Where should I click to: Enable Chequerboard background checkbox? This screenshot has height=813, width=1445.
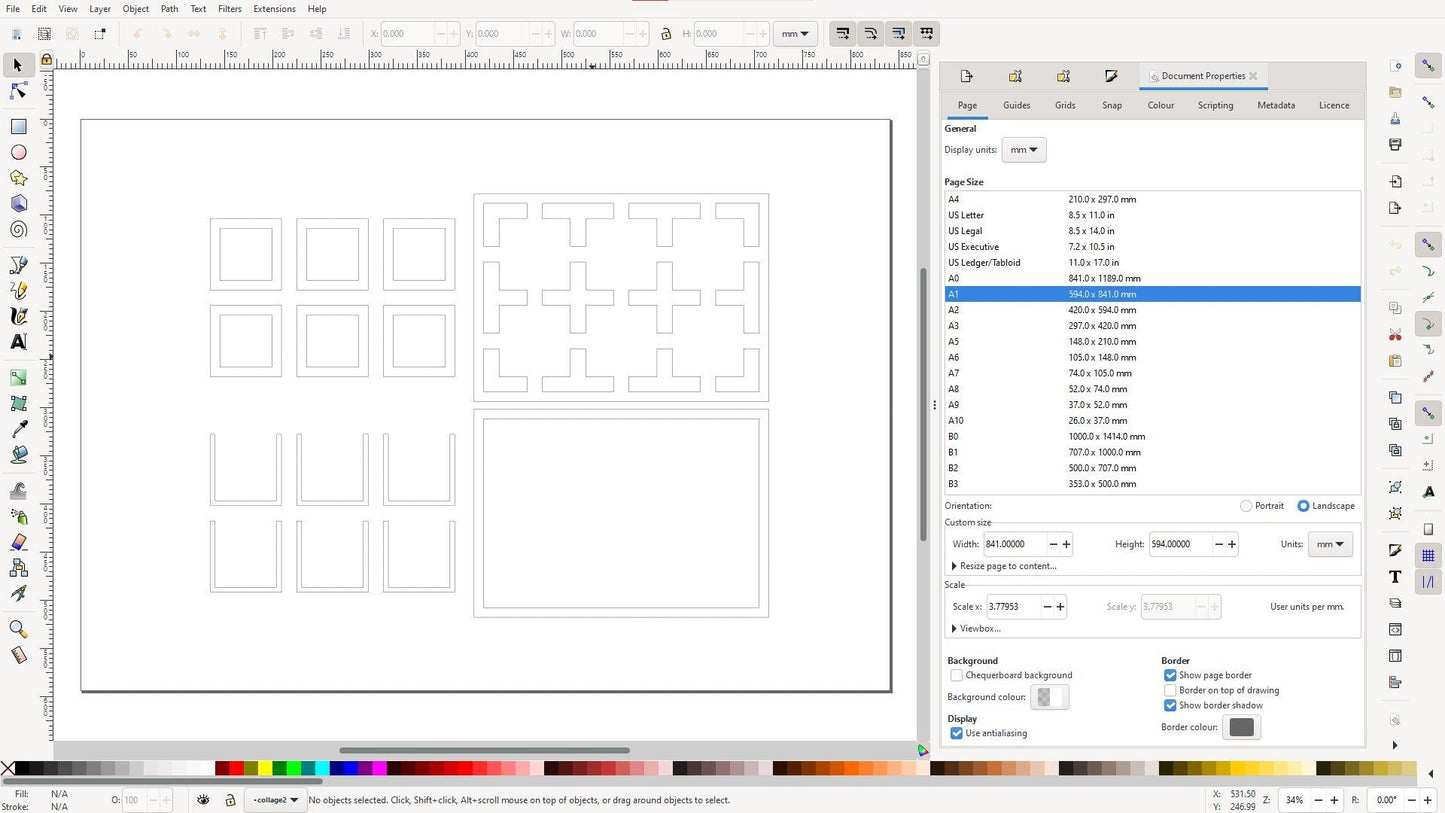click(x=957, y=676)
